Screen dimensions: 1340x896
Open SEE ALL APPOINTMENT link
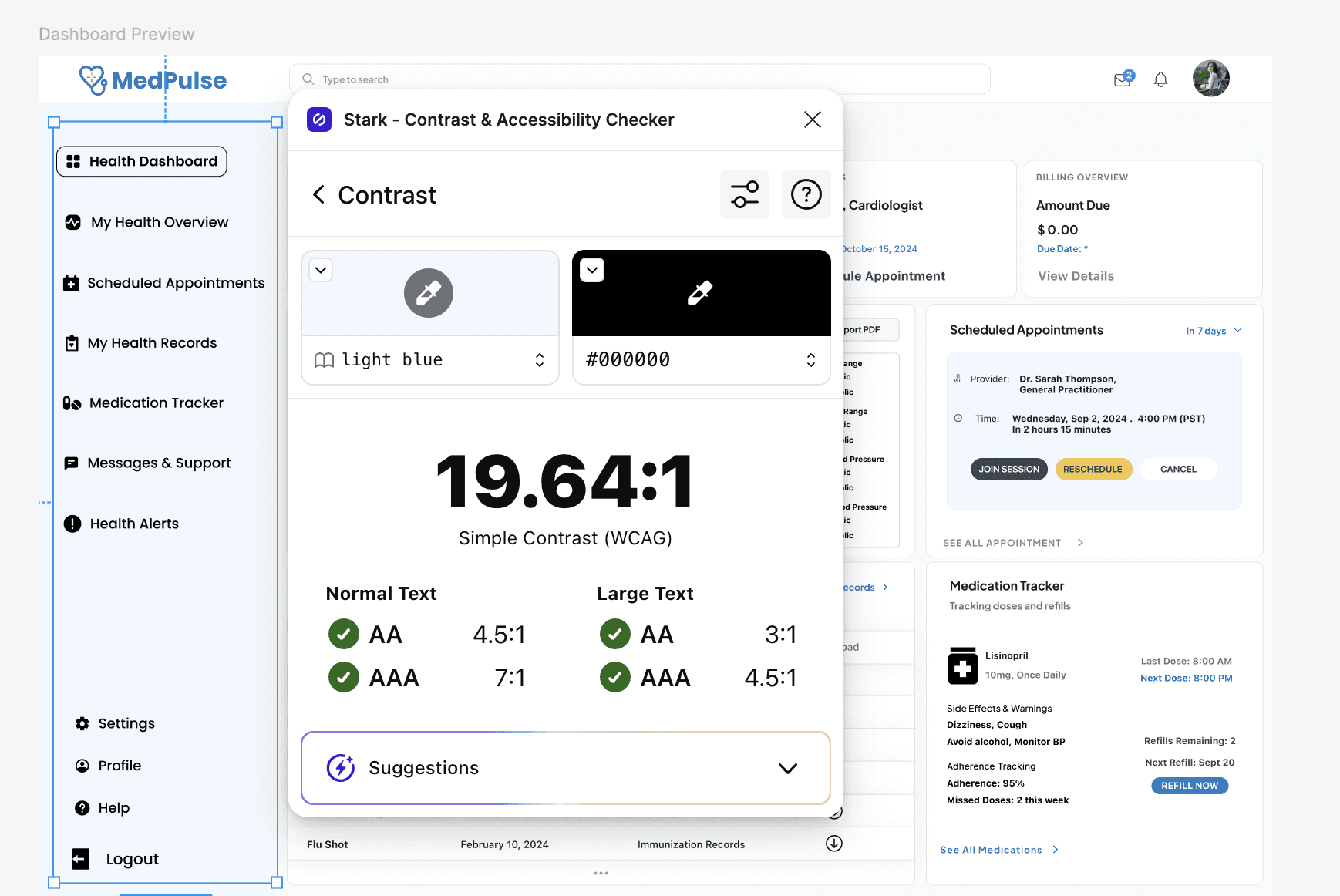tap(1013, 543)
